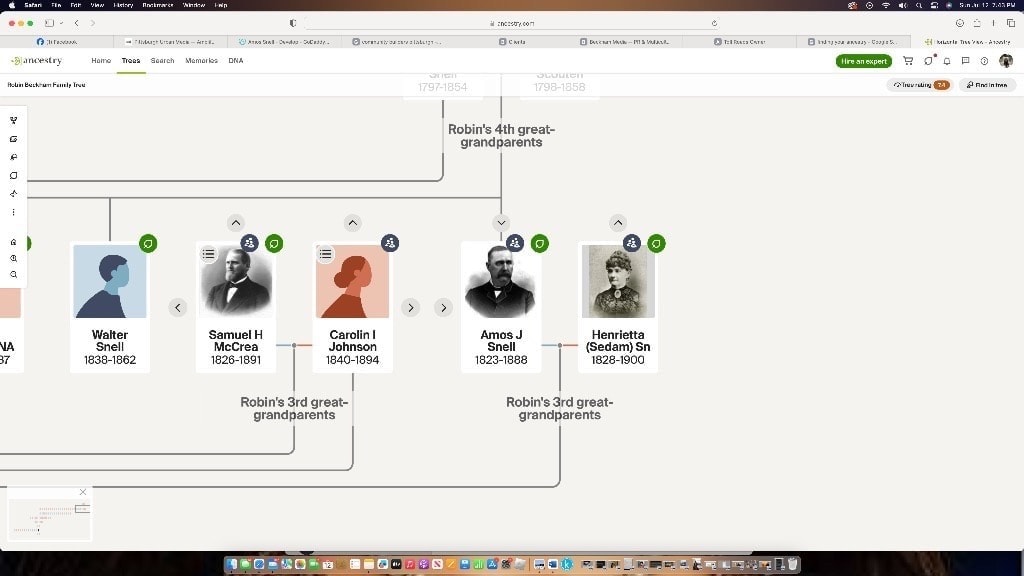The height and width of the screenshot is (576, 1024).
Task: Open the hints leaf icon in the header
Action: [x=929, y=61]
